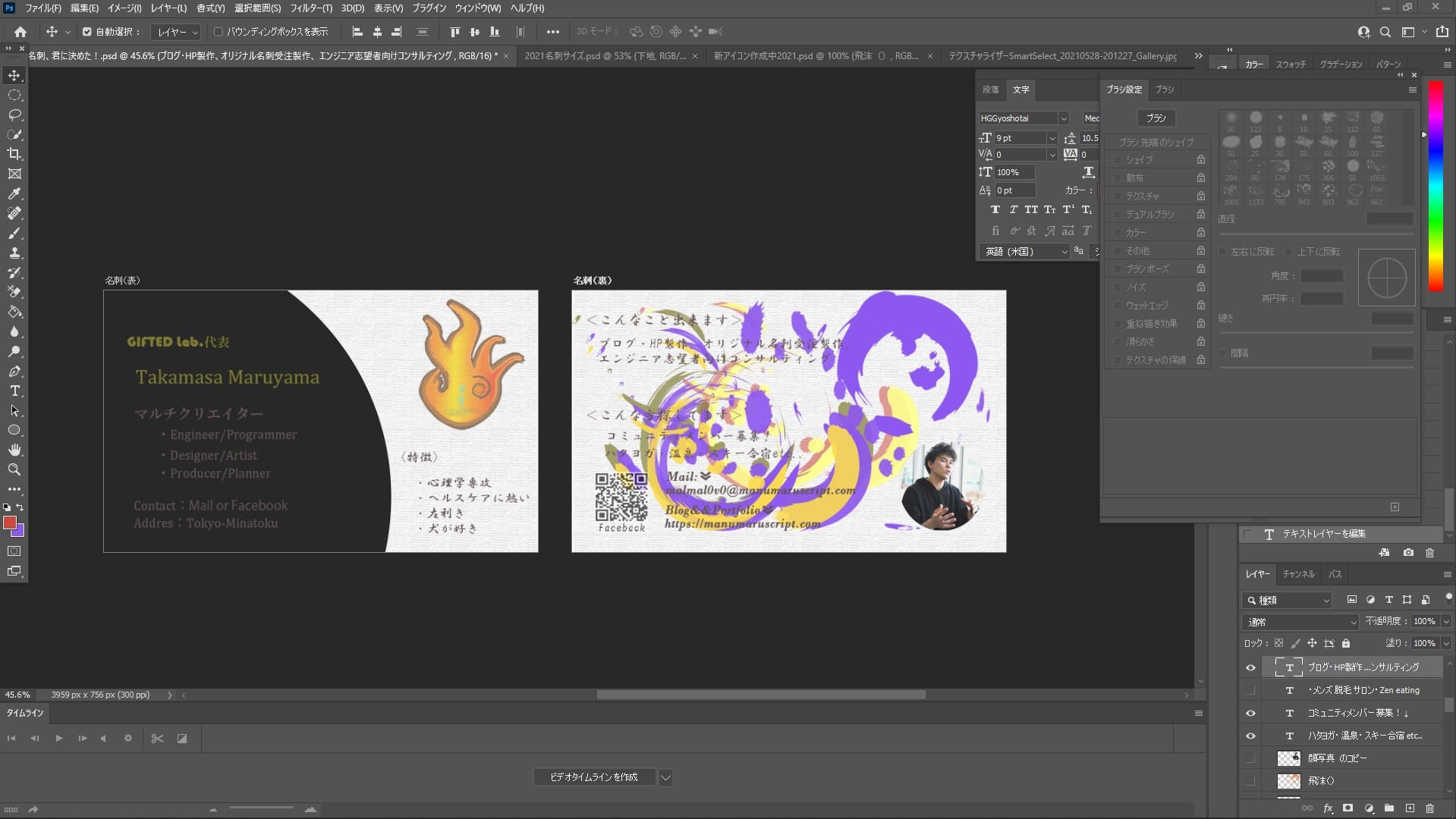1456x819 pixels.
Task: Click the red foreground color swatch
Action: (x=10, y=522)
